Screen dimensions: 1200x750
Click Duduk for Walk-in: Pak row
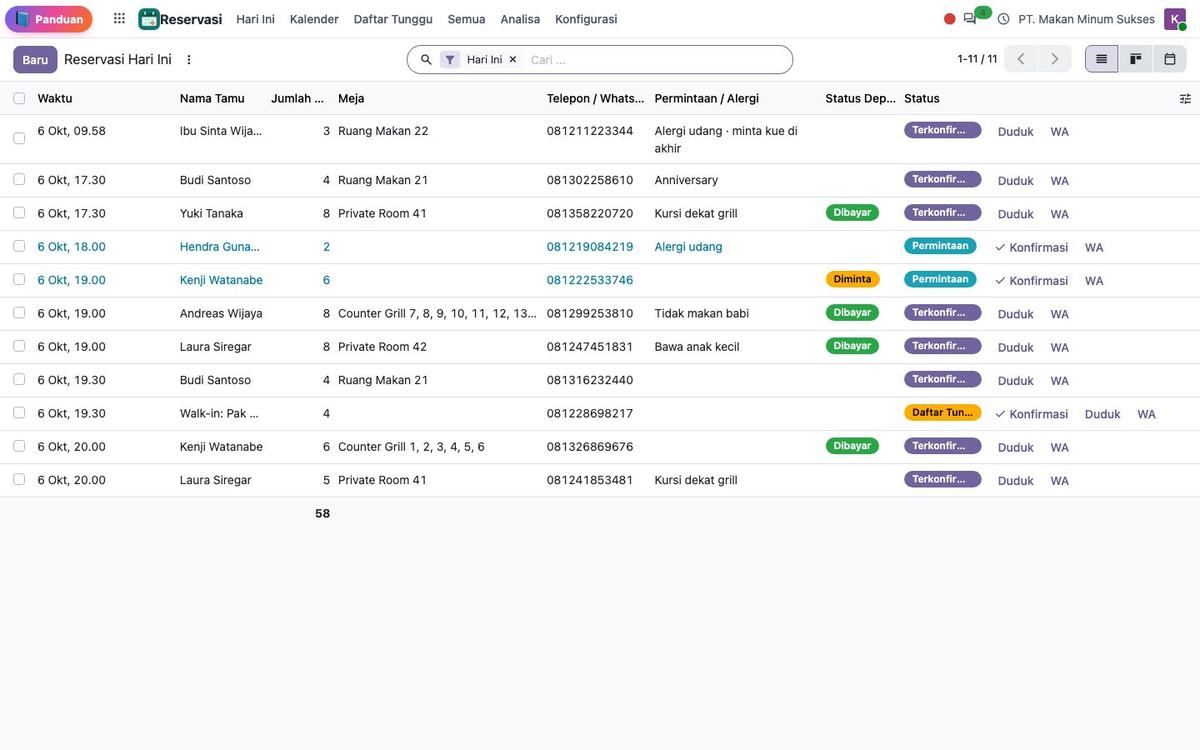(1102, 414)
